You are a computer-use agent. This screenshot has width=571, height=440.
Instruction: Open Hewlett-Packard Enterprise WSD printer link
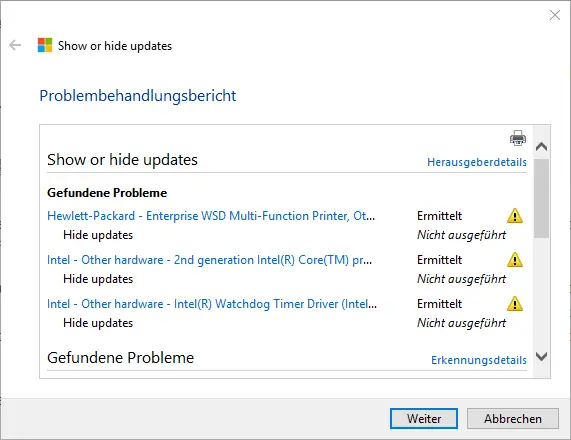(211, 216)
